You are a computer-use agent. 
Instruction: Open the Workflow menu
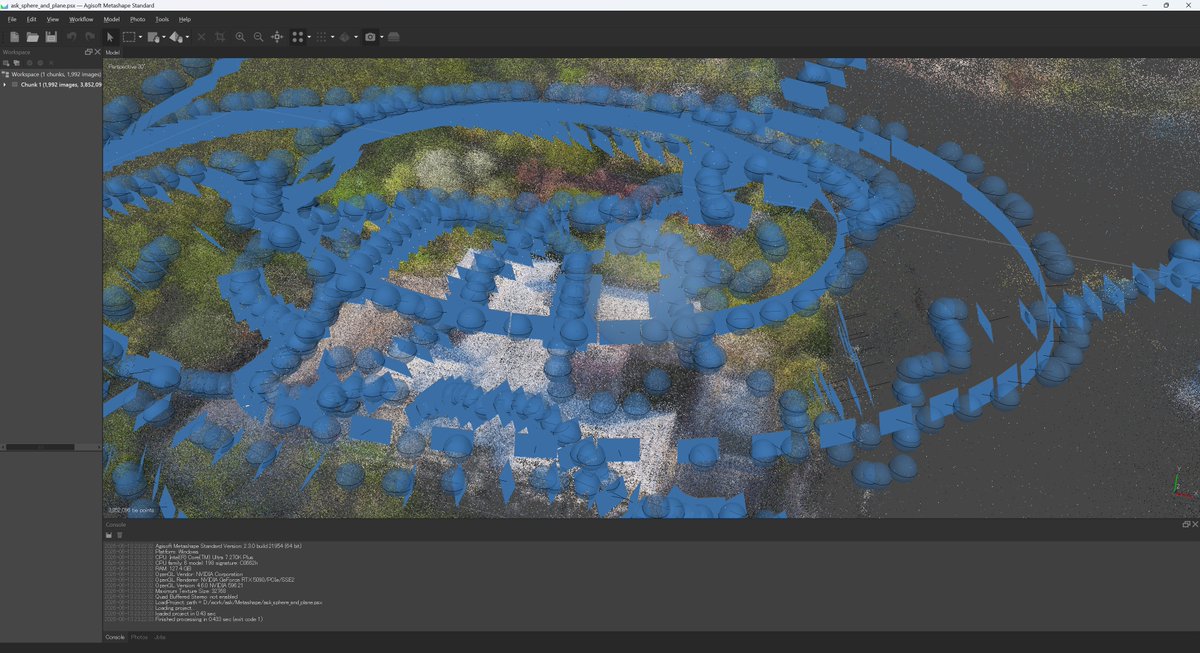(x=81, y=19)
